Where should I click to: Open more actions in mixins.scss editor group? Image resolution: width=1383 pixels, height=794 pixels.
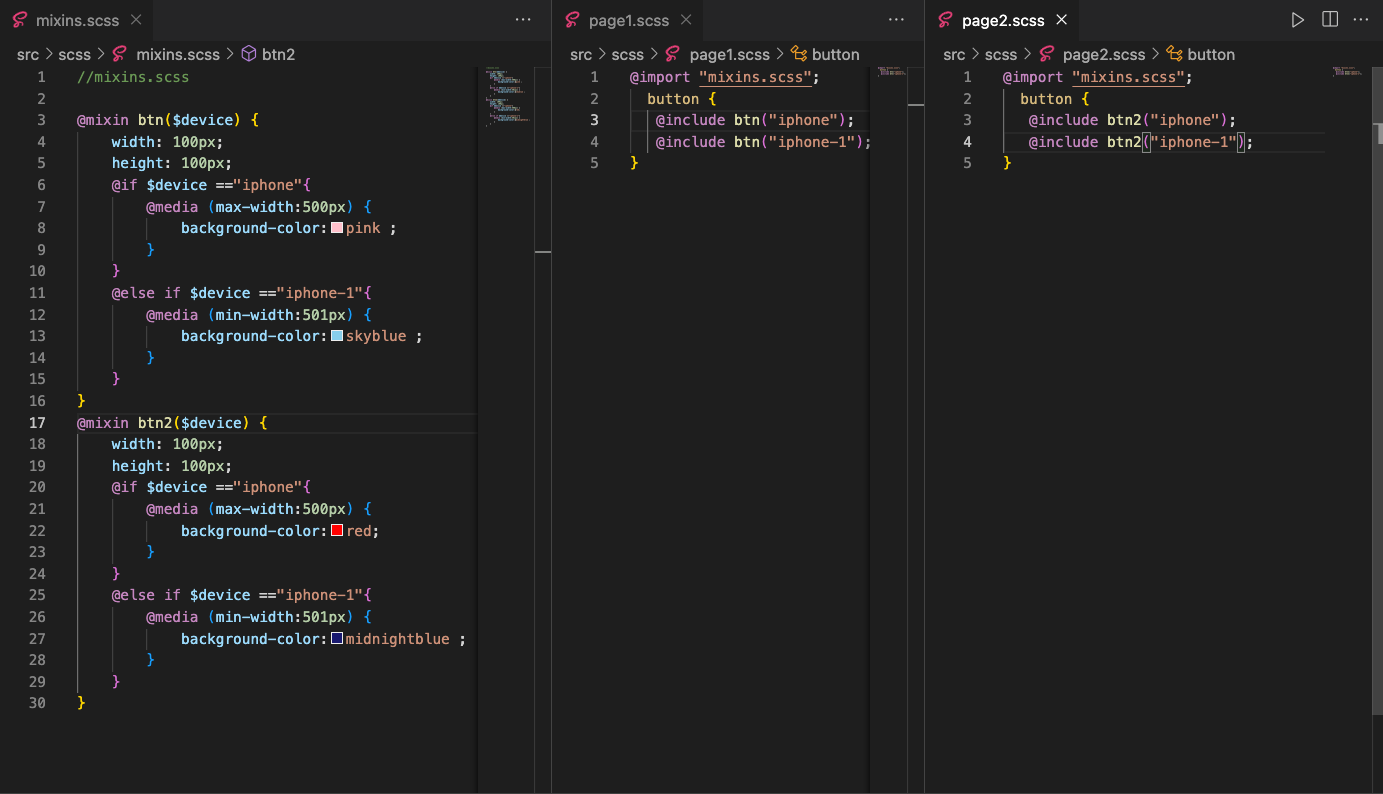[x=523, y=20]
